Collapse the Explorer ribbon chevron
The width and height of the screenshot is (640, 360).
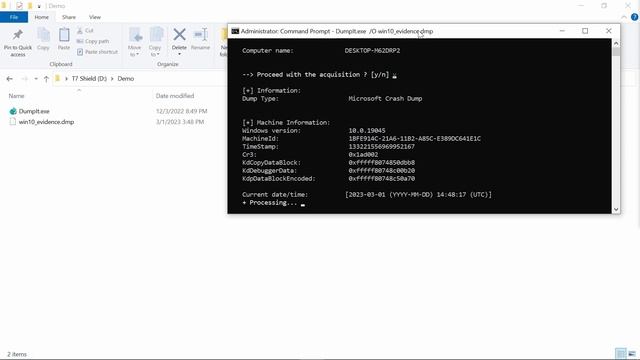tap(624, 17)
